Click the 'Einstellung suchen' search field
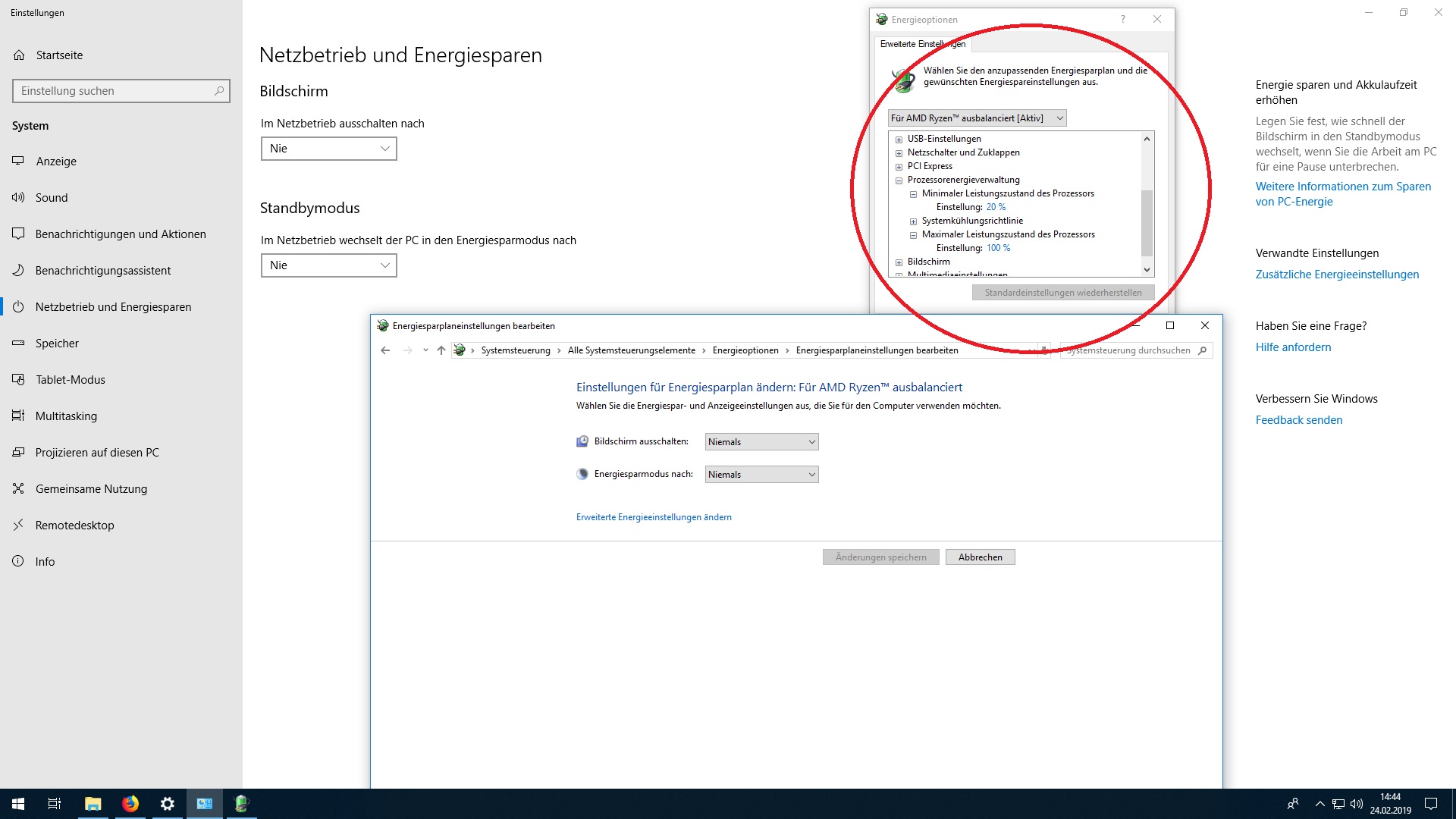This screenshot has height=819, width=1456. [x=114, y=91]
